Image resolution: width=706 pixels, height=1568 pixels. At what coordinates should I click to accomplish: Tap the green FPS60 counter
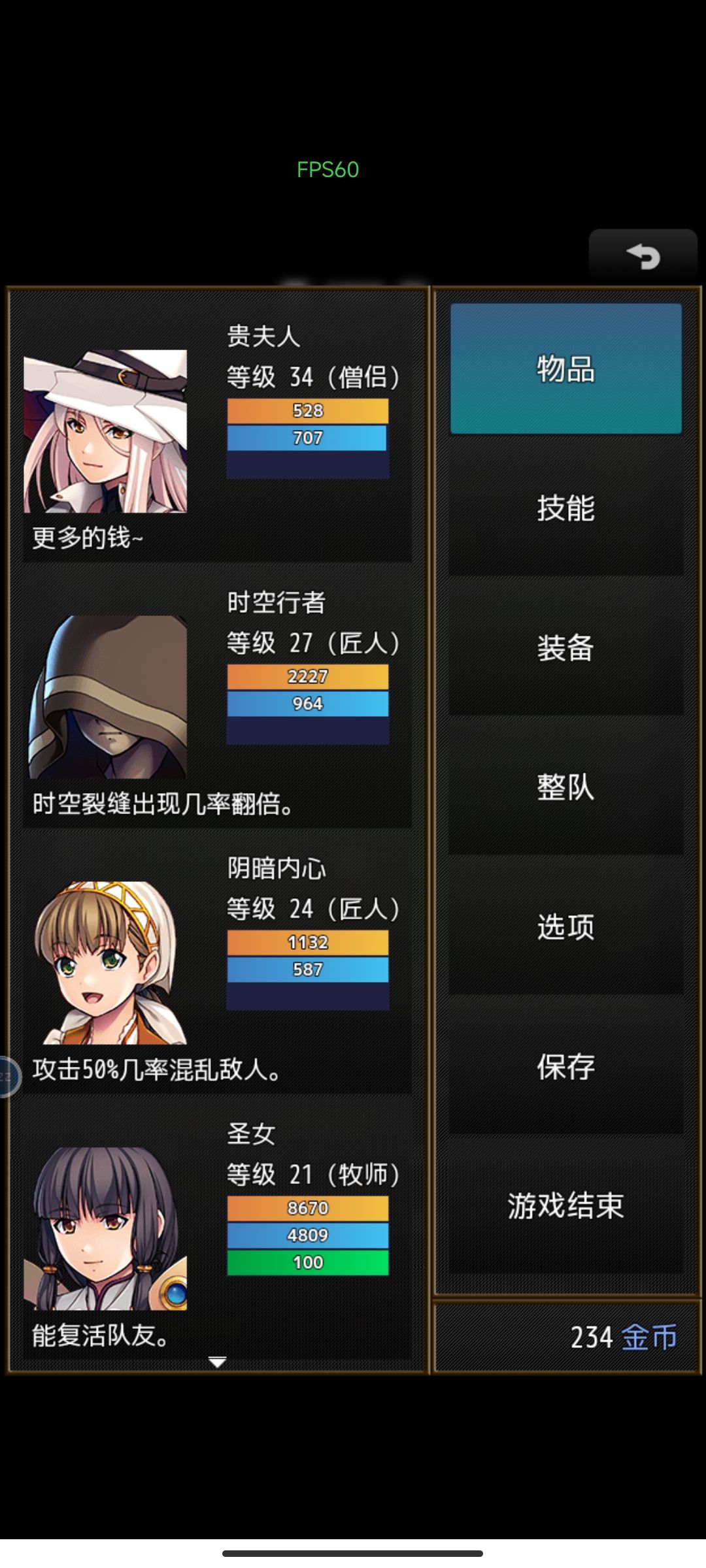(328, 170)
